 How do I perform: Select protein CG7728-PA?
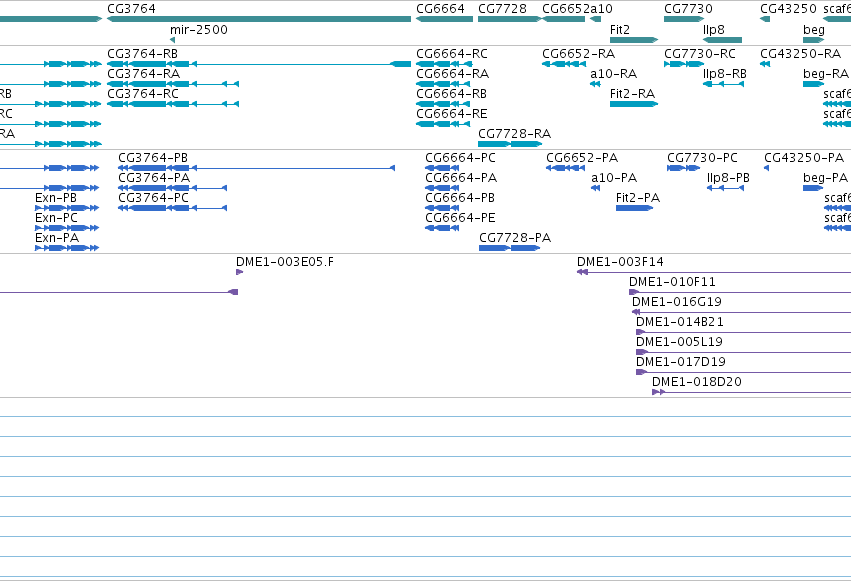click(510, 248)
